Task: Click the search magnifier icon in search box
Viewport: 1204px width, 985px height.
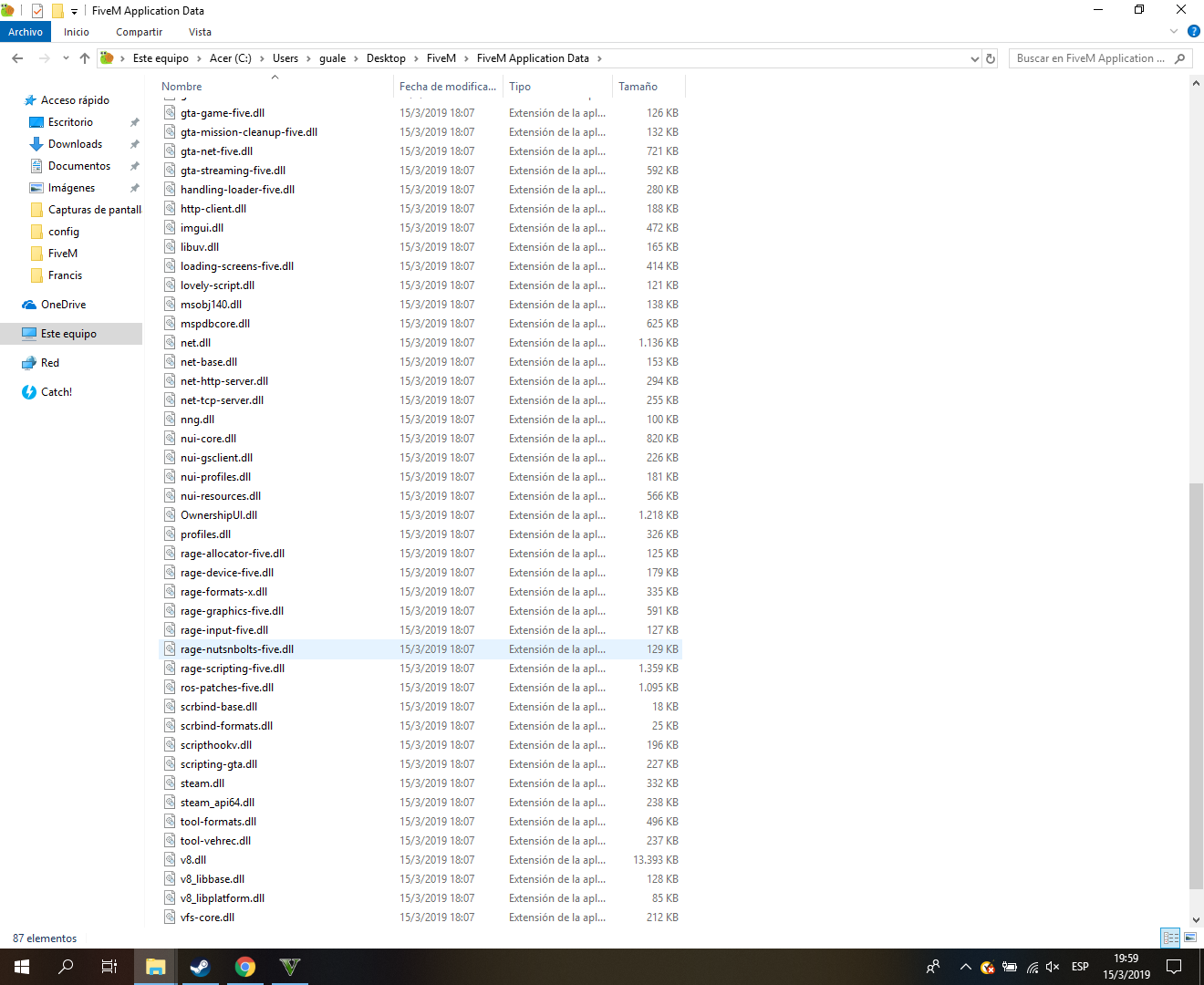Action: 1180,58
